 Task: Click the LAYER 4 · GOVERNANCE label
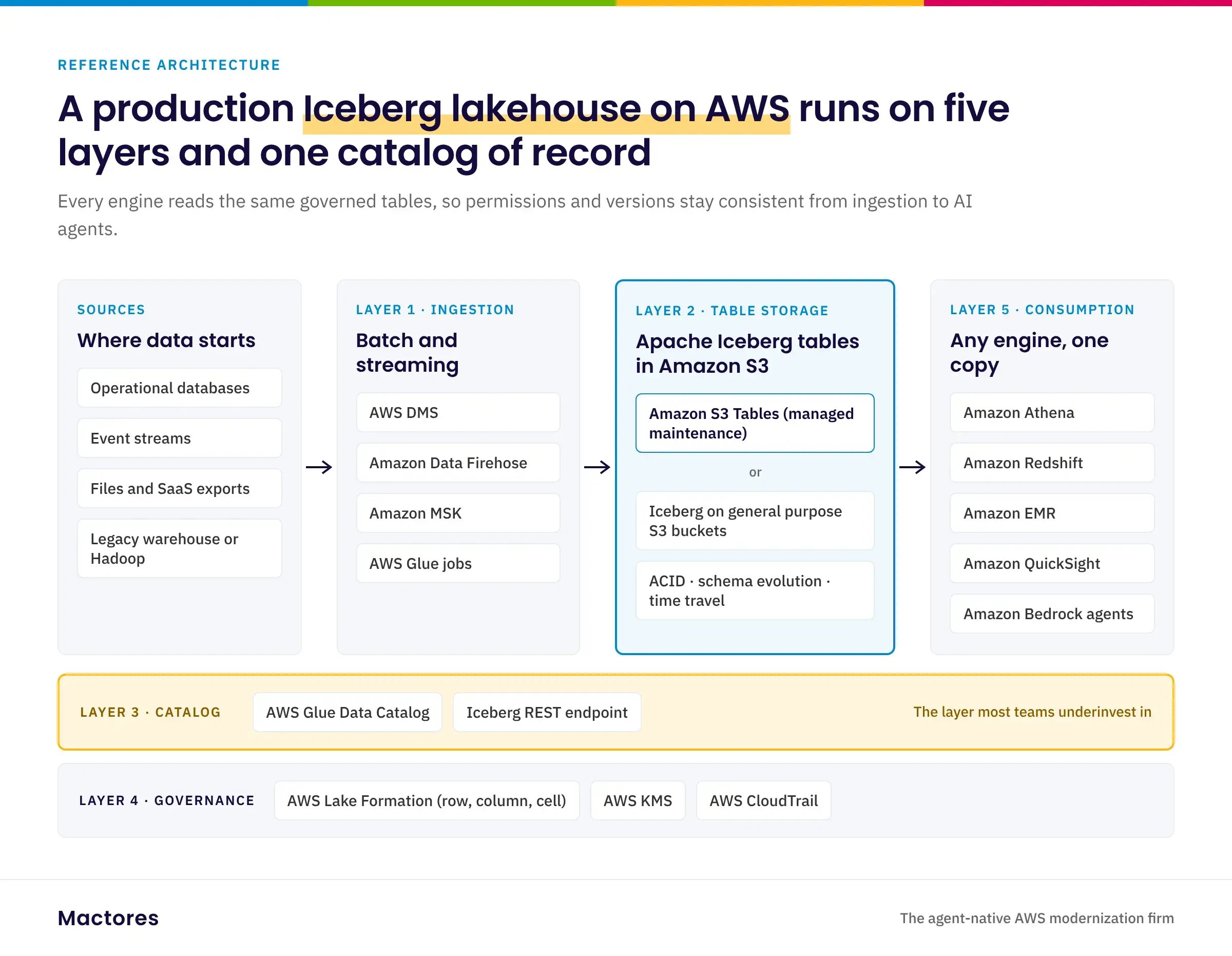click(x=167, y=800)
